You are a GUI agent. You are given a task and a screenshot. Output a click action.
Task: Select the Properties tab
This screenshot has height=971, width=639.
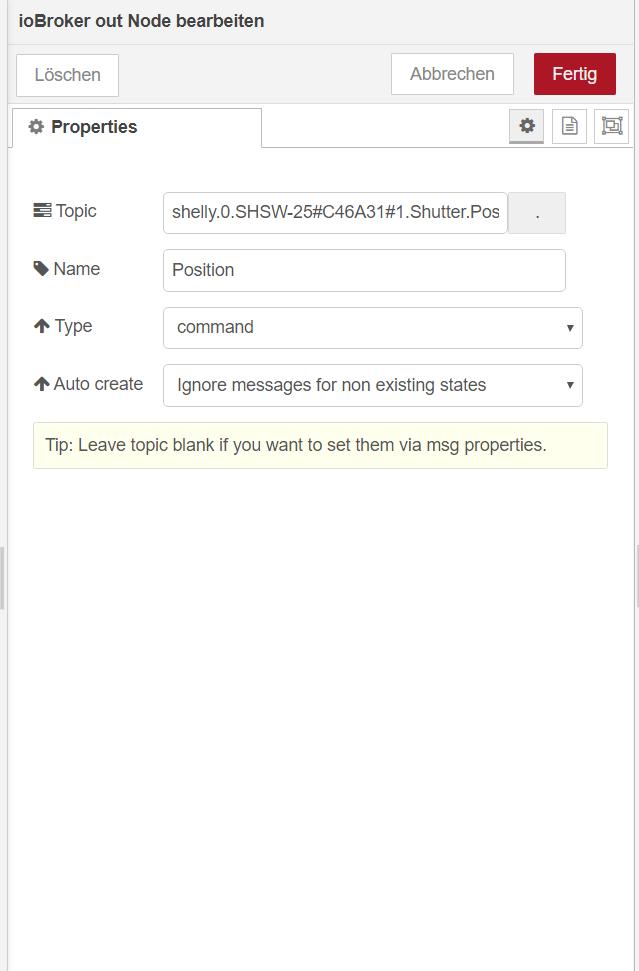coord(137,128)
